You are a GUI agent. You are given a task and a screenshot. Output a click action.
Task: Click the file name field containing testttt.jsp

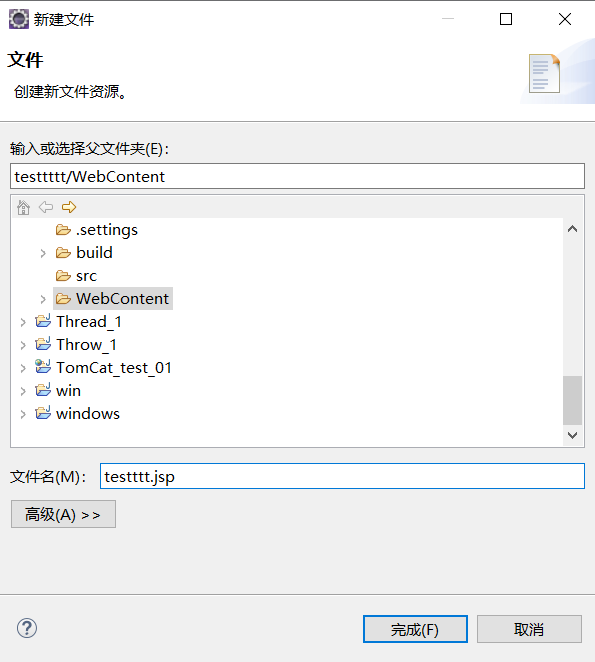coord(342,476)
